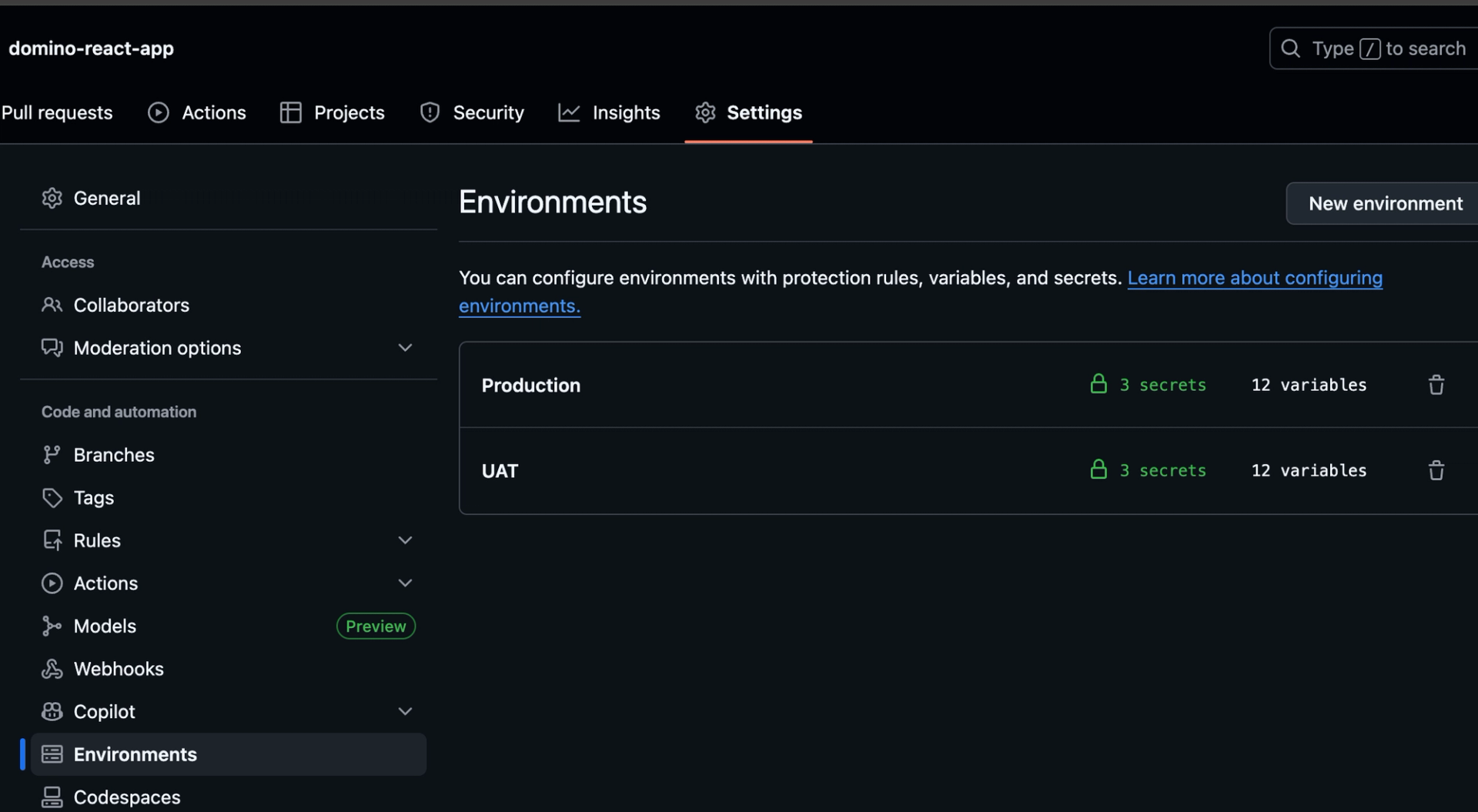Click the General gear icon in sidebar

(x=52, y=198)
